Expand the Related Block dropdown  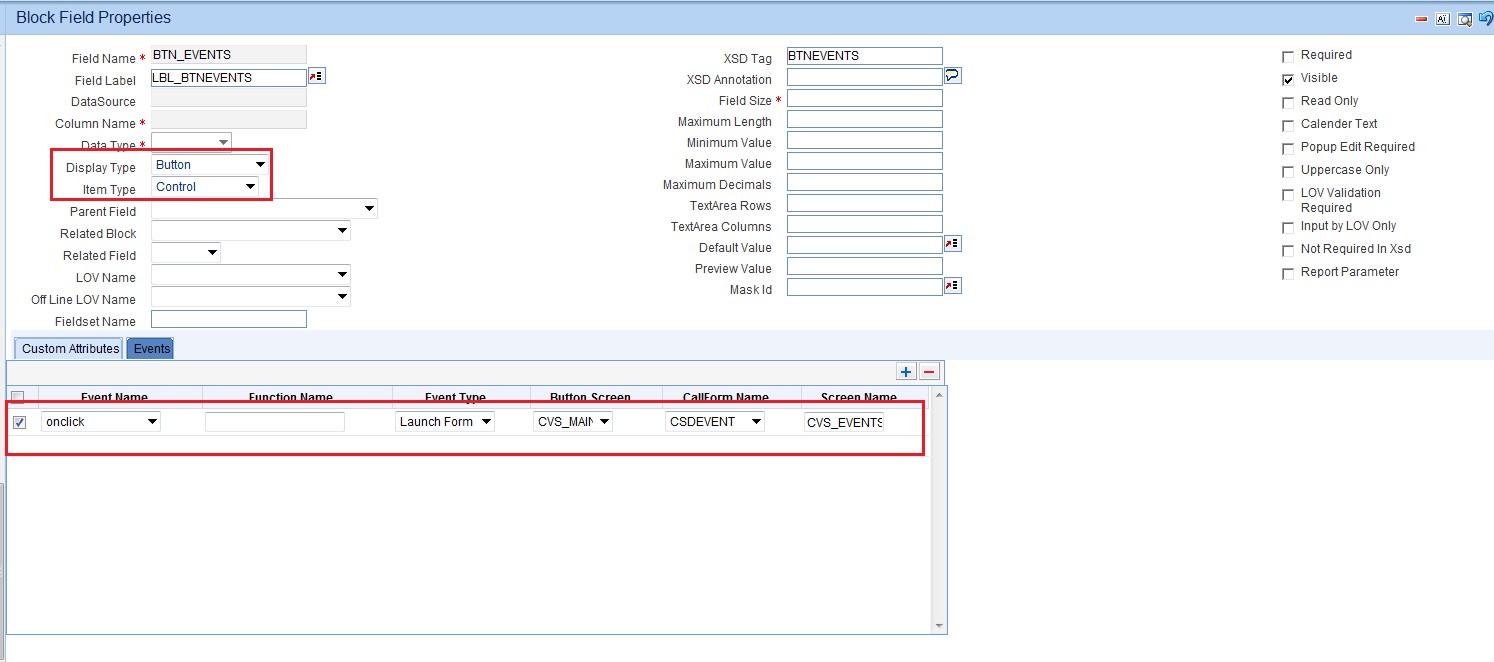tap(251, 232)
